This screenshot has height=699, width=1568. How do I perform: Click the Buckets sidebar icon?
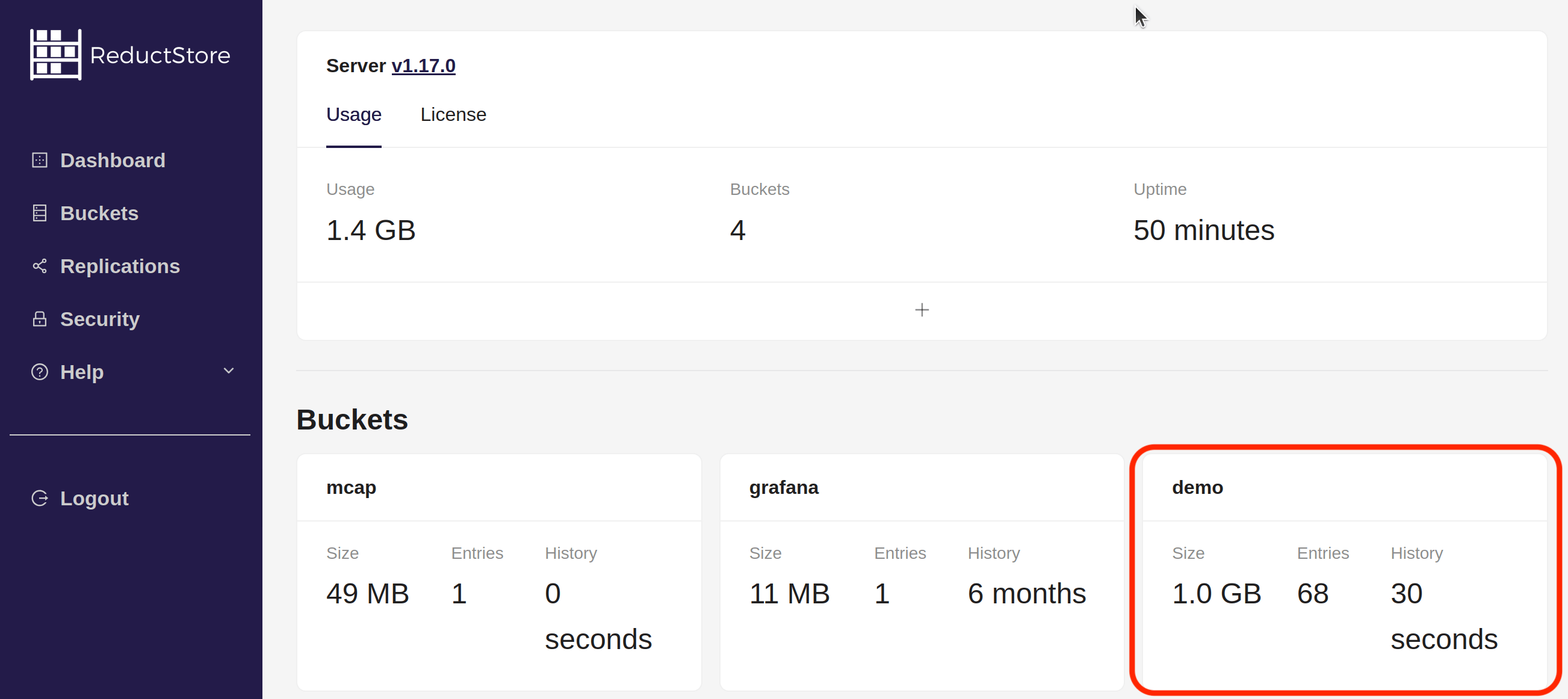click(40, 212)
